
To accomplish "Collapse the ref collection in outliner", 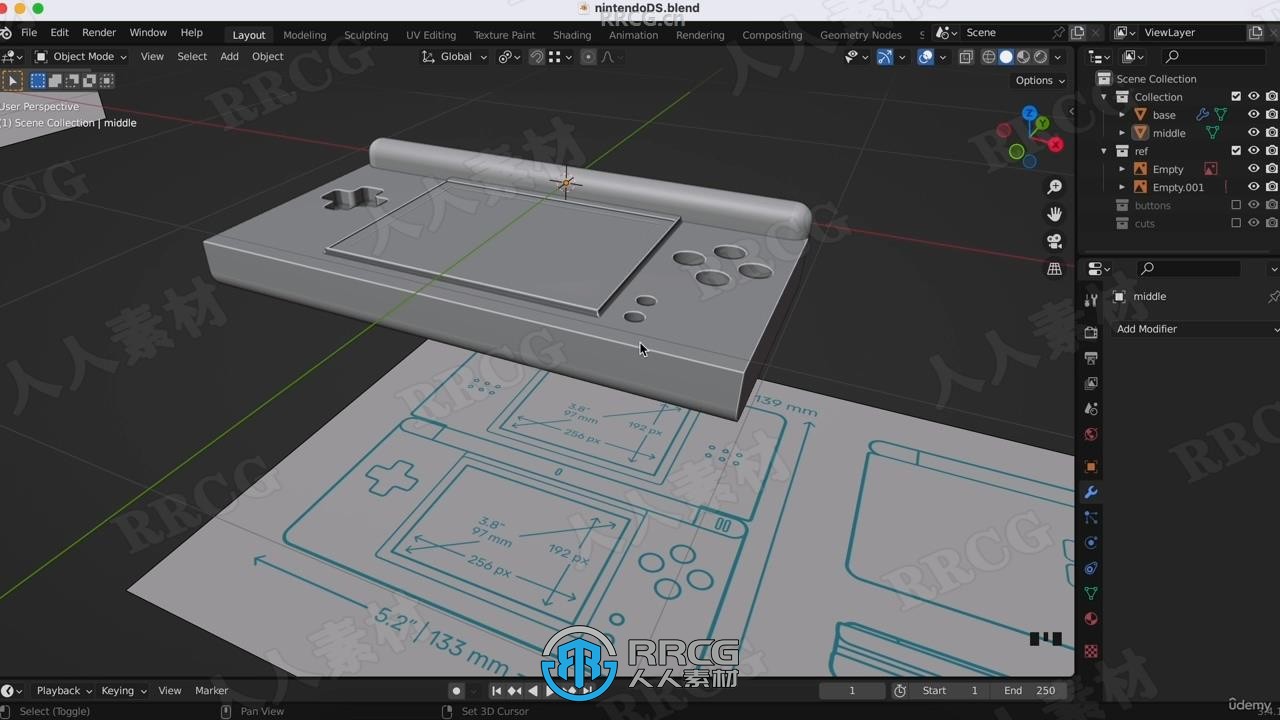I will click(x=1104, y=151).
